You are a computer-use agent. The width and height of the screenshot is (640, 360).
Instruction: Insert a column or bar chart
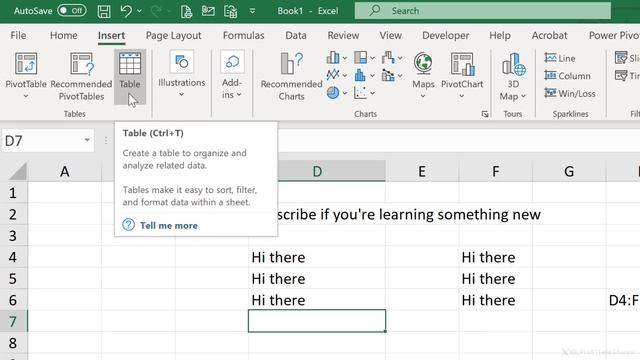pyautogui.click(x=337, y=58)
